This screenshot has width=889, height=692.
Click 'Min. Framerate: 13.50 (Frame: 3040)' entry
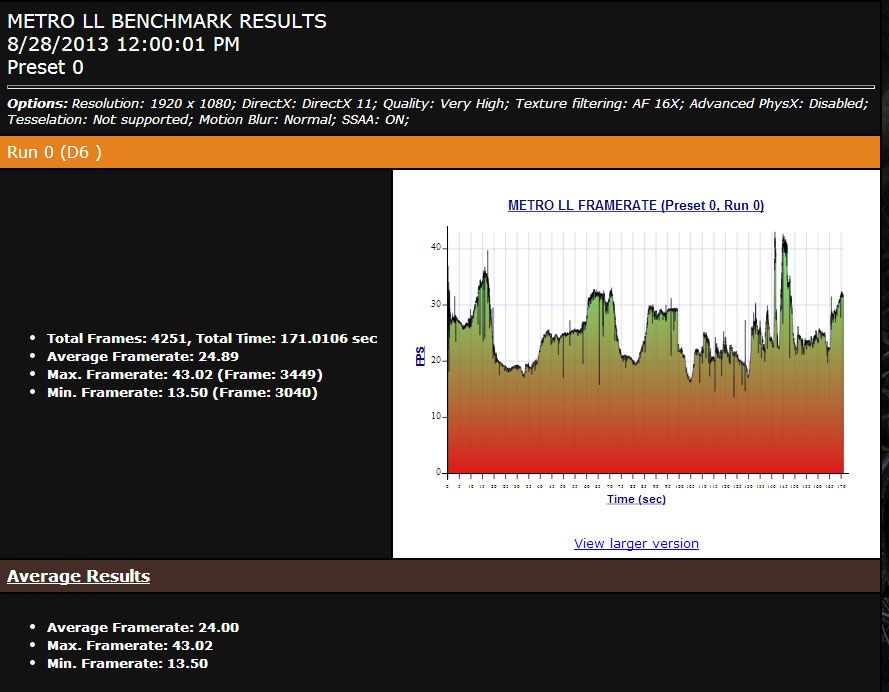[182, 392]
